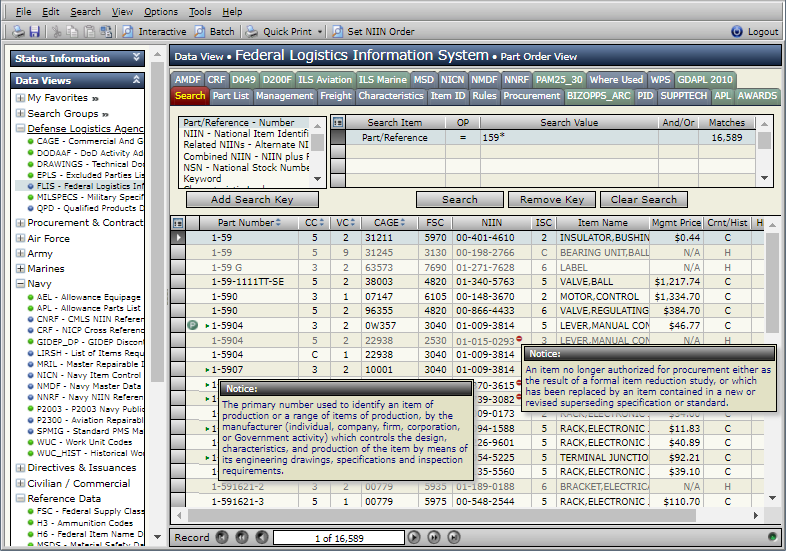This screenshot has width=786, height=551.
Task: Click green status indicator icon
Action: 772,537
